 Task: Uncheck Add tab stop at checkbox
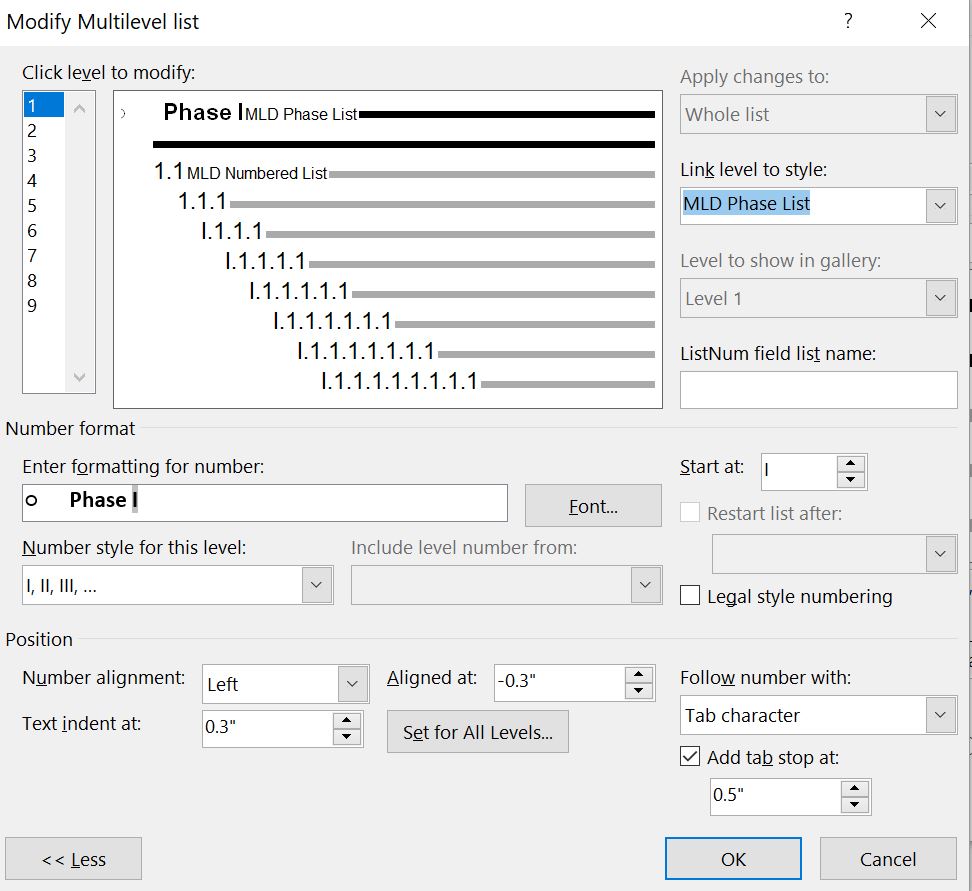pyautogui.click(x=690, y=756)
